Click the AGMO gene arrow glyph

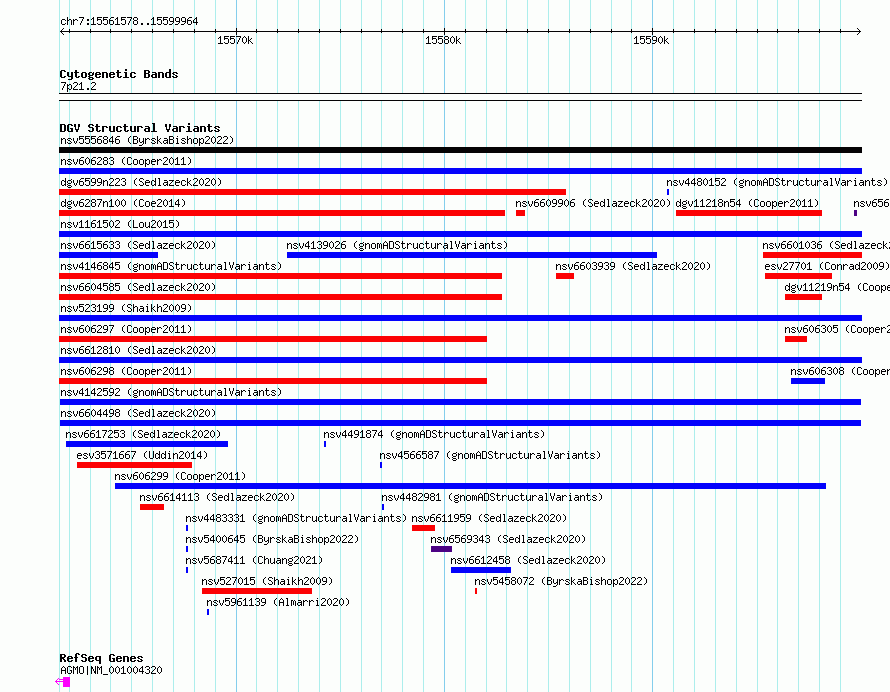62,682
